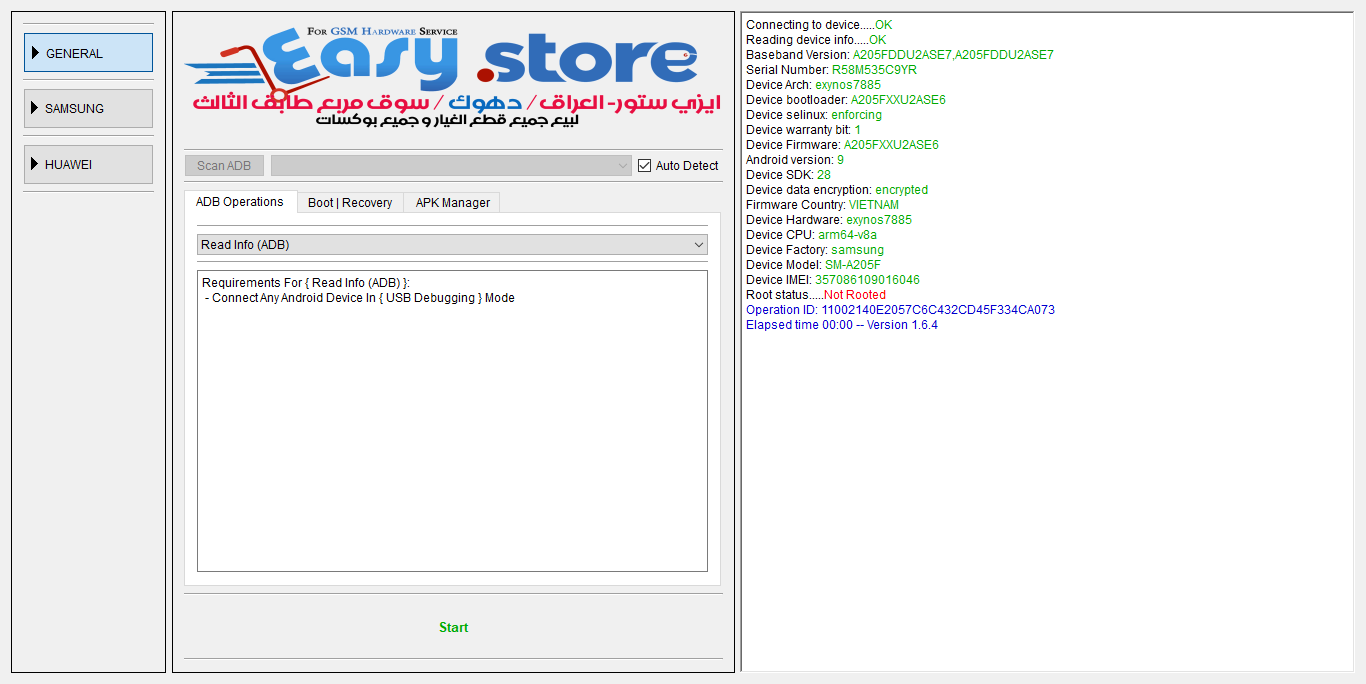Click the Elapsed time Version 1.6.4 line
Image resolution: width=1366 pixels, height=684 pixels.
point(842,325)
